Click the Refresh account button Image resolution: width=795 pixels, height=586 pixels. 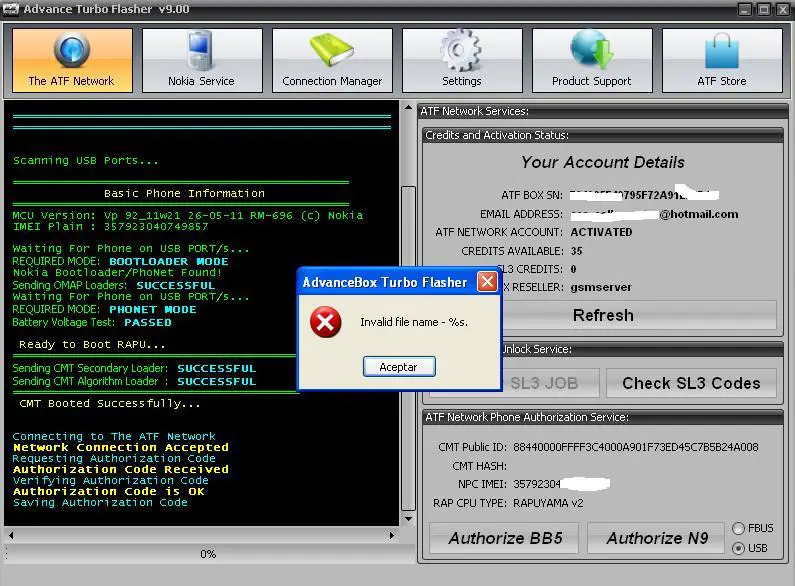point(603,315)
